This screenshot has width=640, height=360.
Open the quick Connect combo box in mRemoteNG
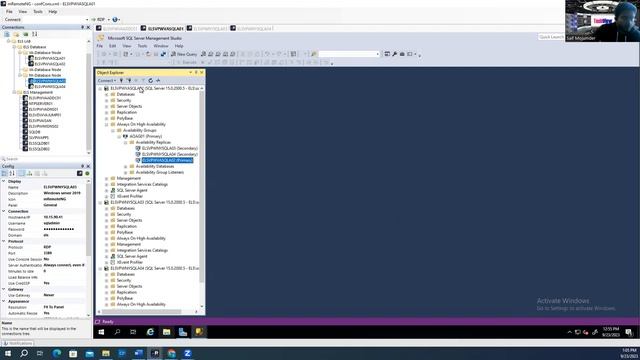[46, 19]
